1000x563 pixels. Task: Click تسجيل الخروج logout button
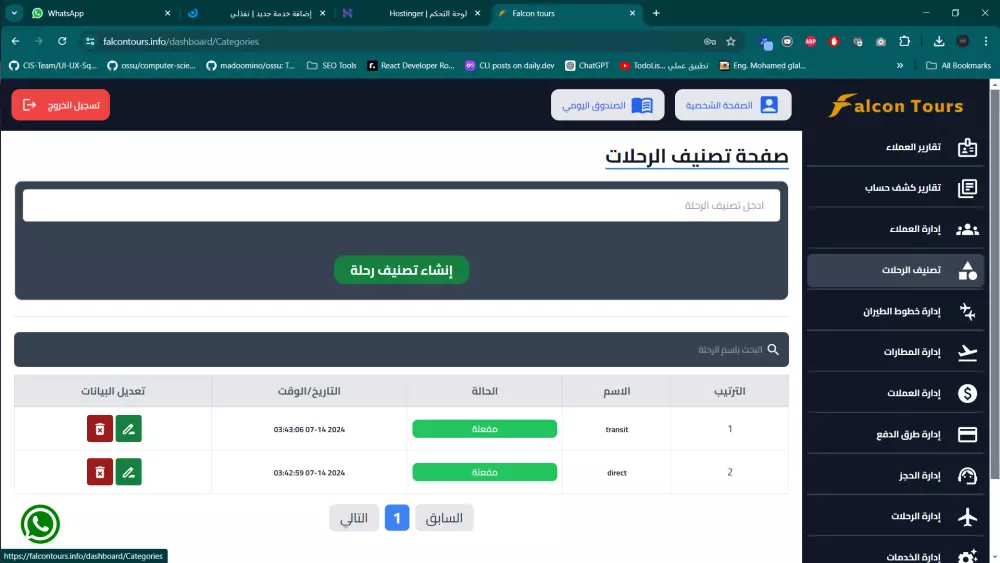(61, 105)
